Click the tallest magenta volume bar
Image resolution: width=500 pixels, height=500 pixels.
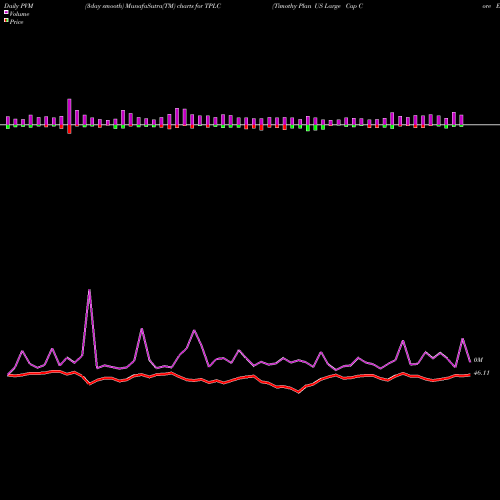click(x=69, y=112)
